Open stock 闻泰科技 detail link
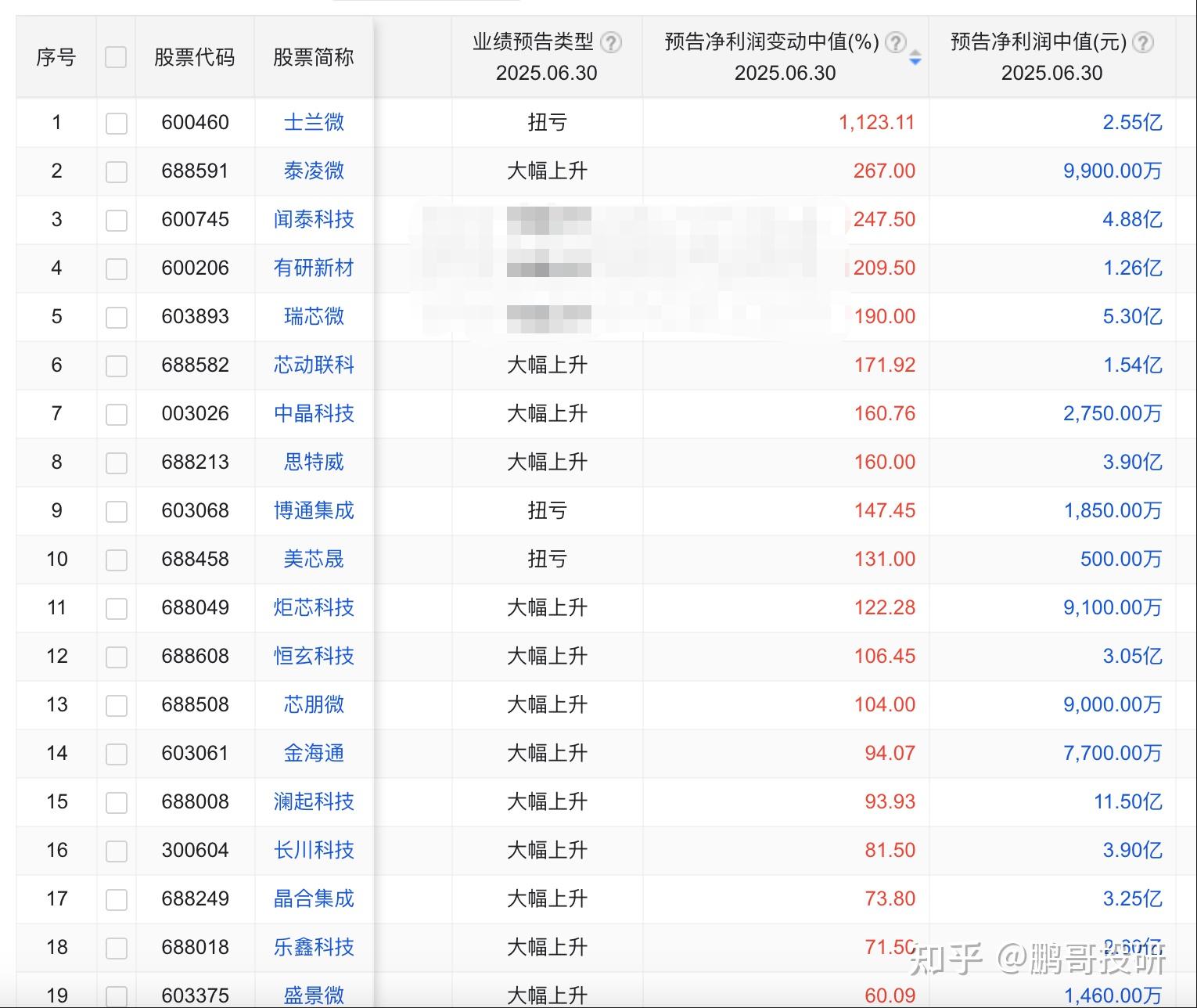 [313, 220]
